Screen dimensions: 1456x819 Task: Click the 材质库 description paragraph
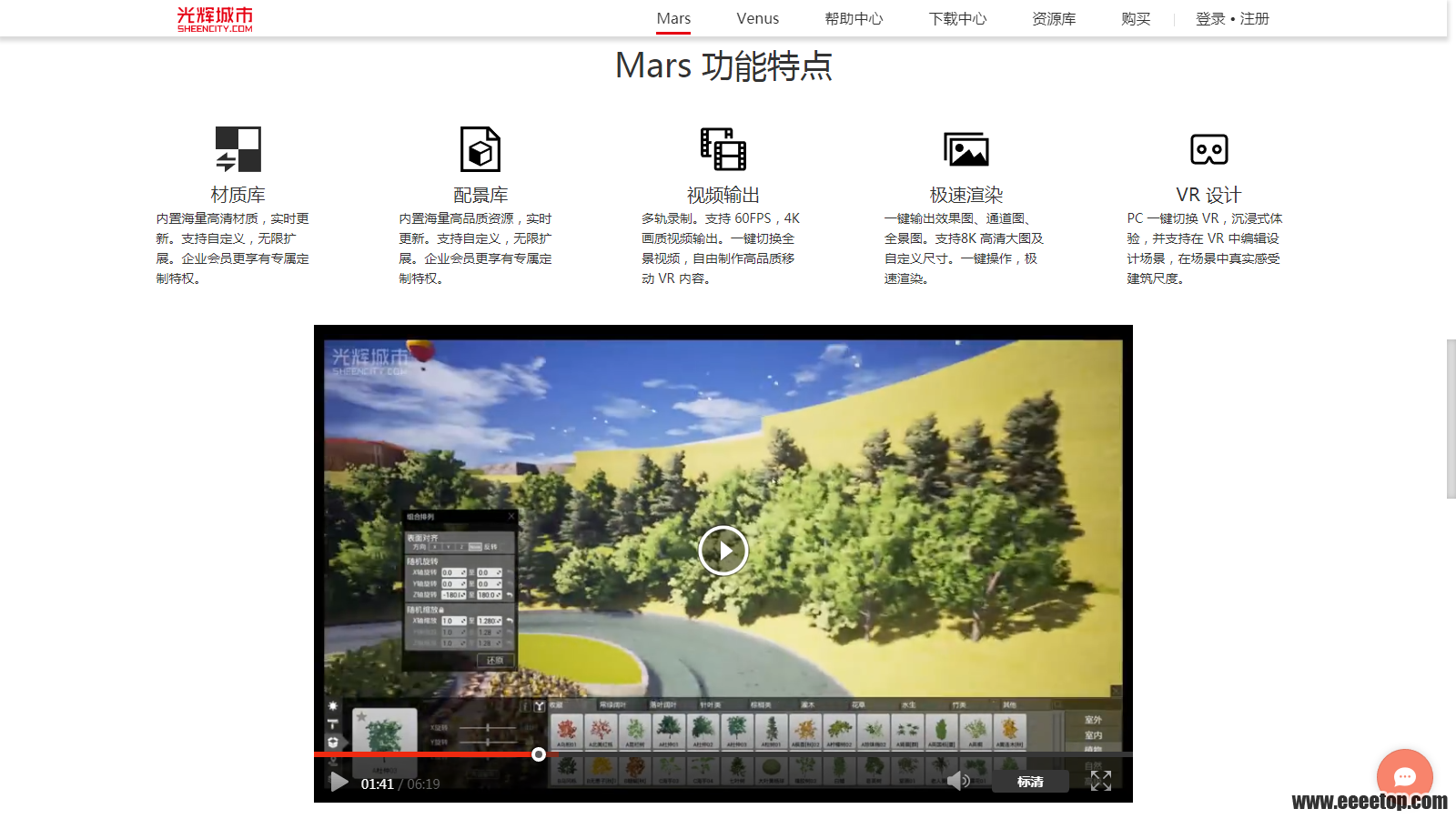(x=233, y=248)
